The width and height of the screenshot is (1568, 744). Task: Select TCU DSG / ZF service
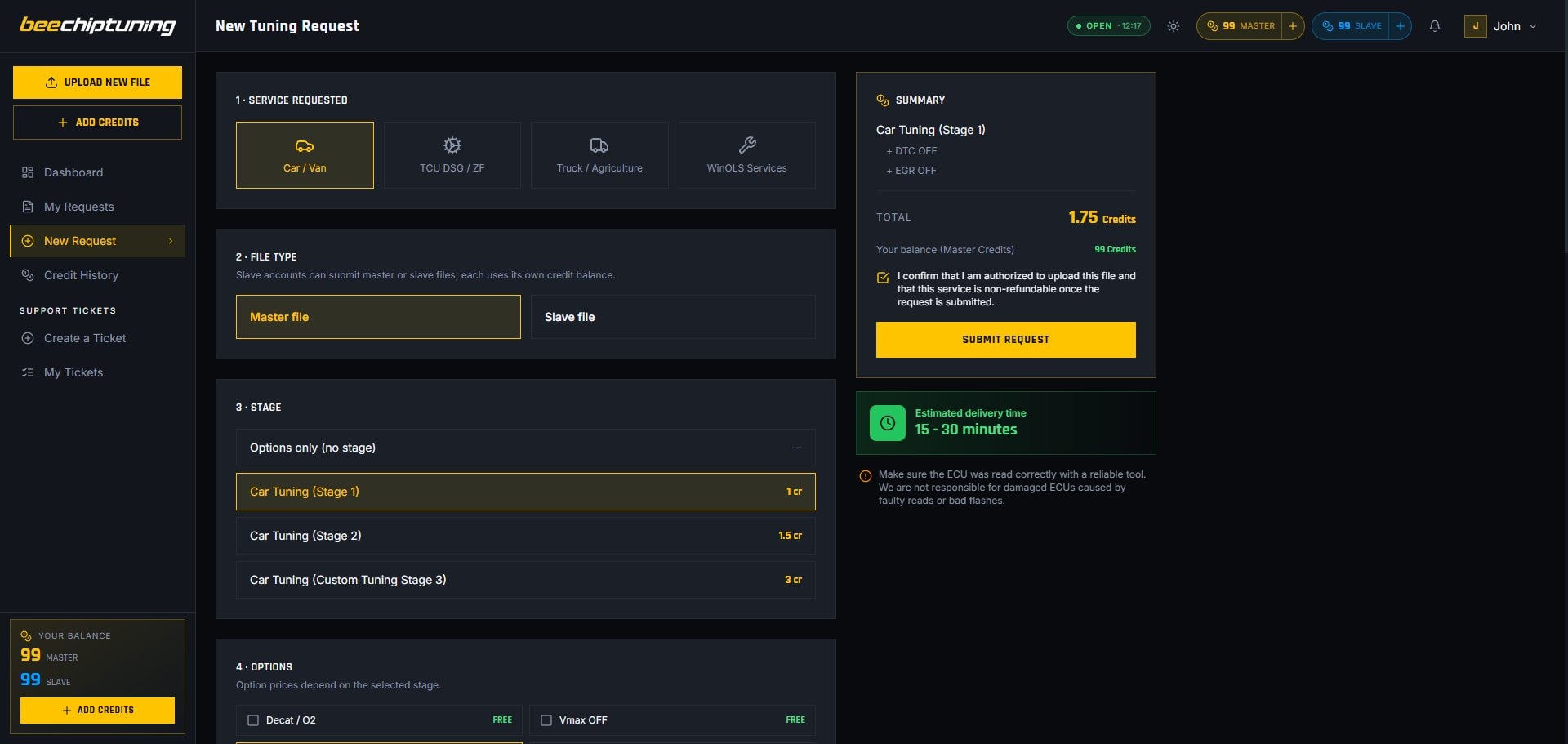tap(452, 155)
